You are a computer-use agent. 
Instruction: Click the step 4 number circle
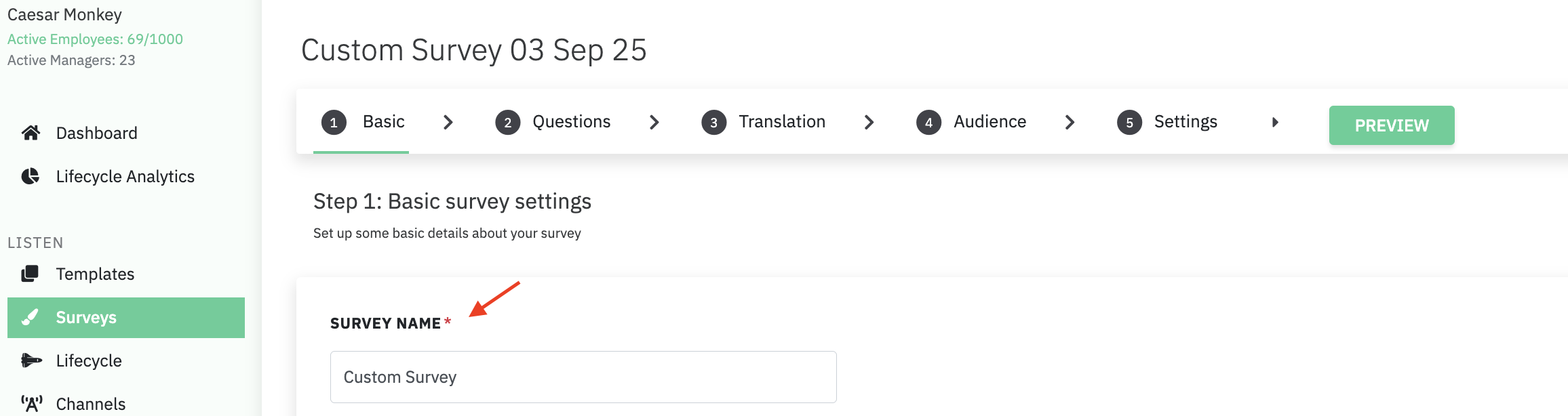928,123
